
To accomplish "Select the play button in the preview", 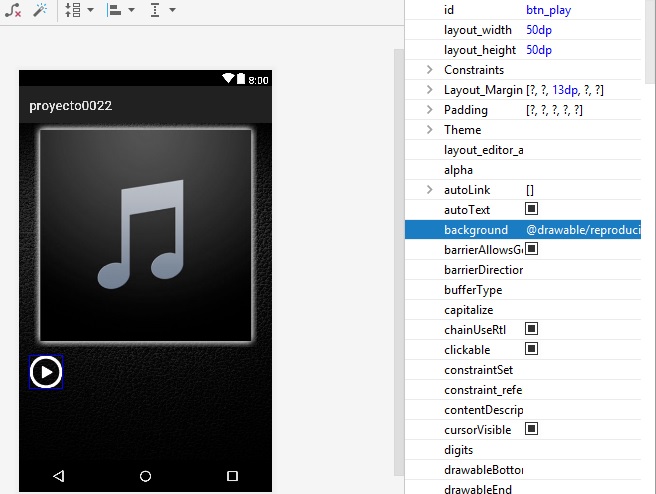I will point(46,372).
